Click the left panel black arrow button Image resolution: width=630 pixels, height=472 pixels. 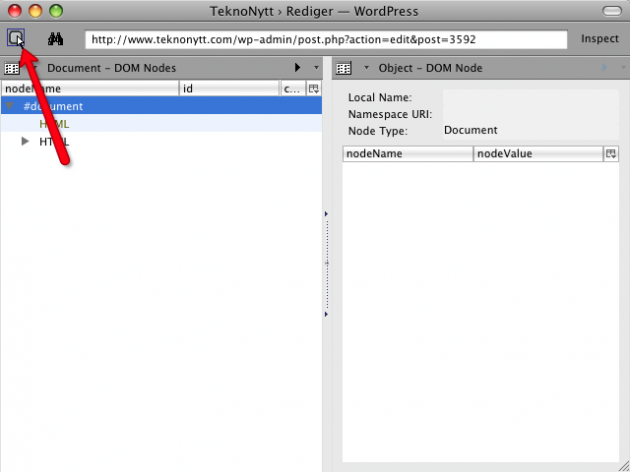pos(297,68)
